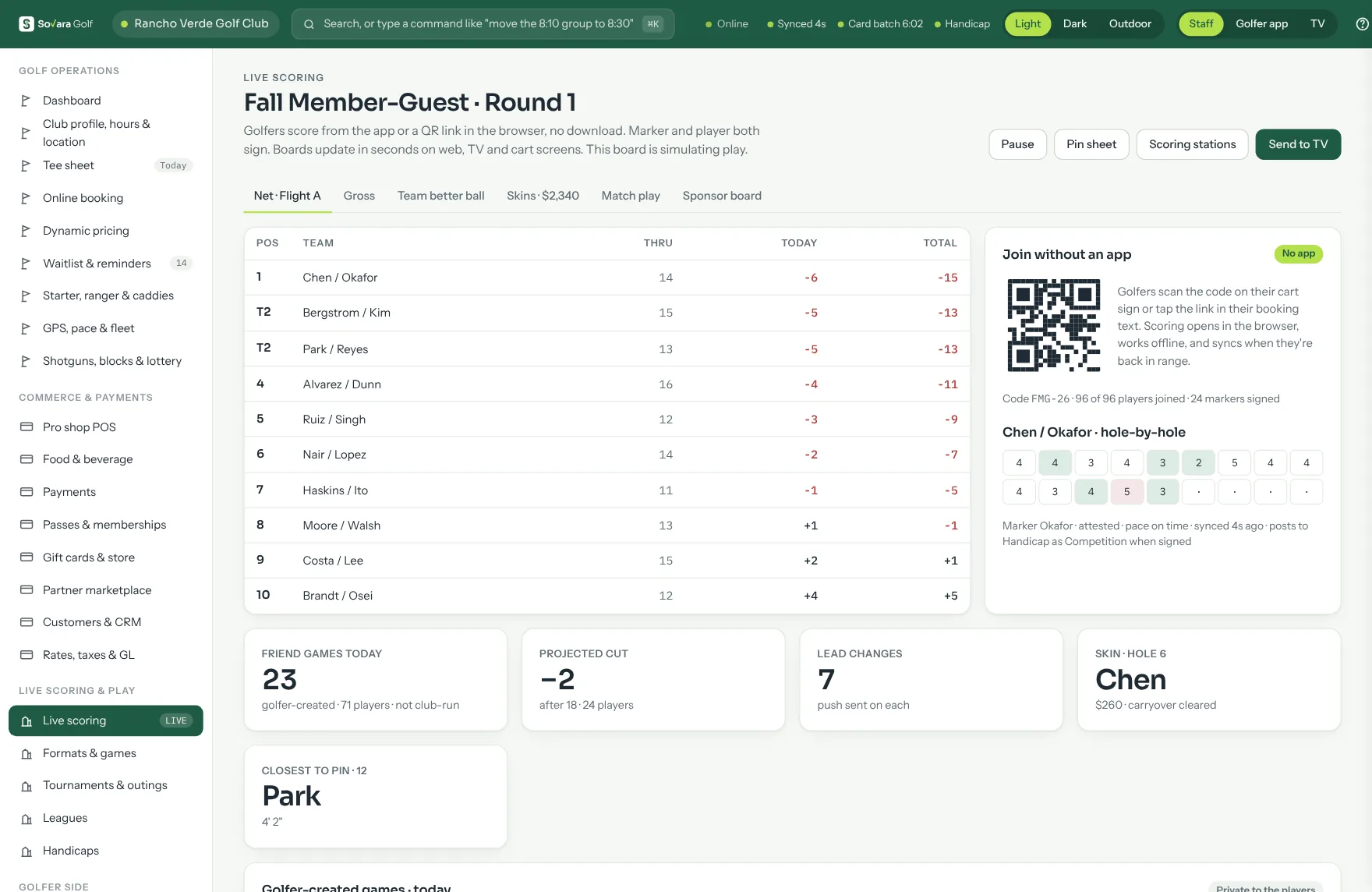Select the Light theme option
The image size is (1372, 892).
coord(1027,24)
